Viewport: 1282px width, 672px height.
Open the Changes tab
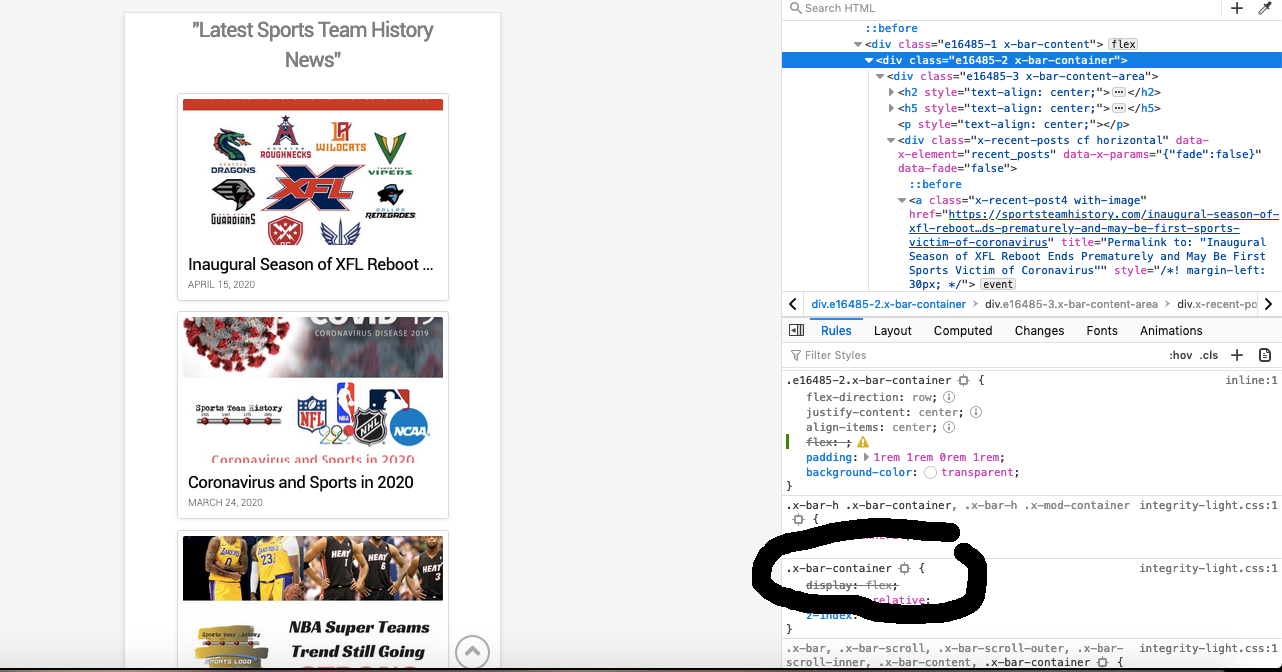point(1039,330)
